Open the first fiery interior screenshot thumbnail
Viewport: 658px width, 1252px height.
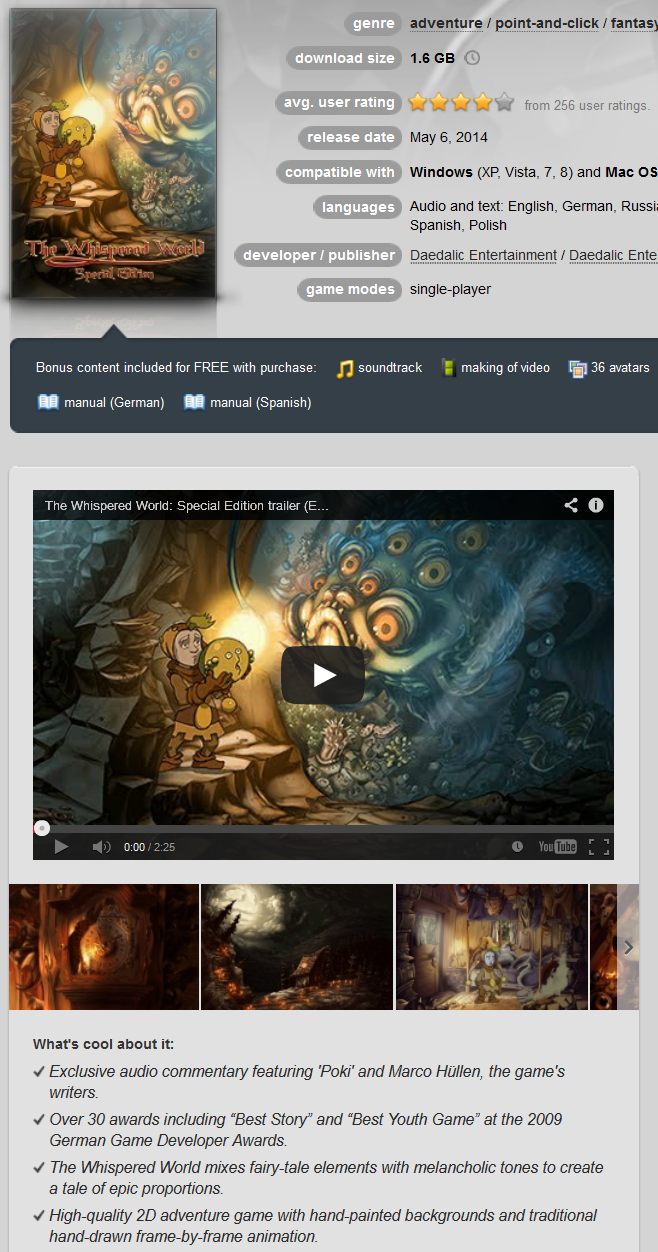[x=104, y=947]
